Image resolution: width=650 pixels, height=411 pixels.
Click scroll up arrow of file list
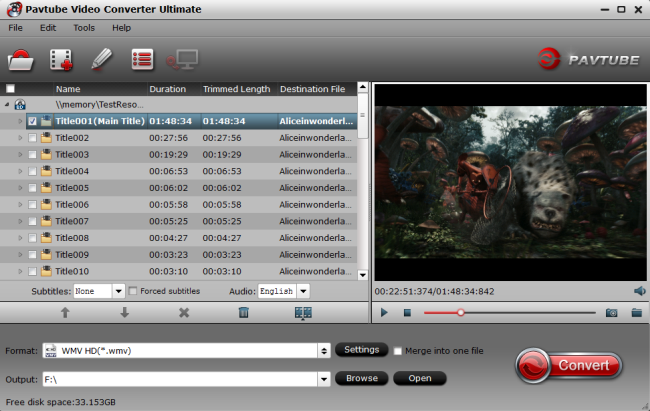pos(363,87)
